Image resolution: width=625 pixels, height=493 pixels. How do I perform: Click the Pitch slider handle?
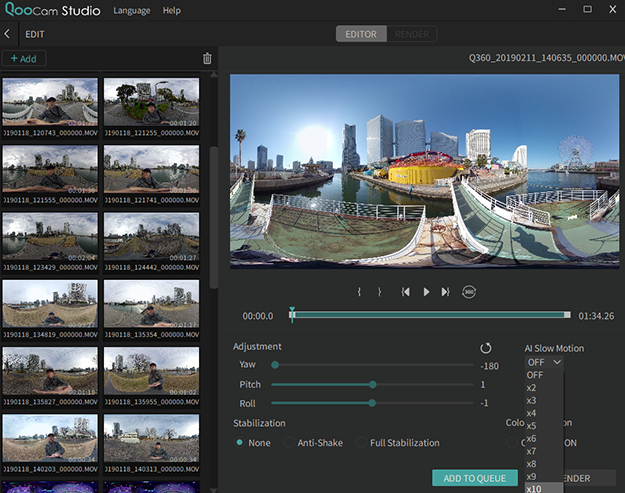(373, 384)
